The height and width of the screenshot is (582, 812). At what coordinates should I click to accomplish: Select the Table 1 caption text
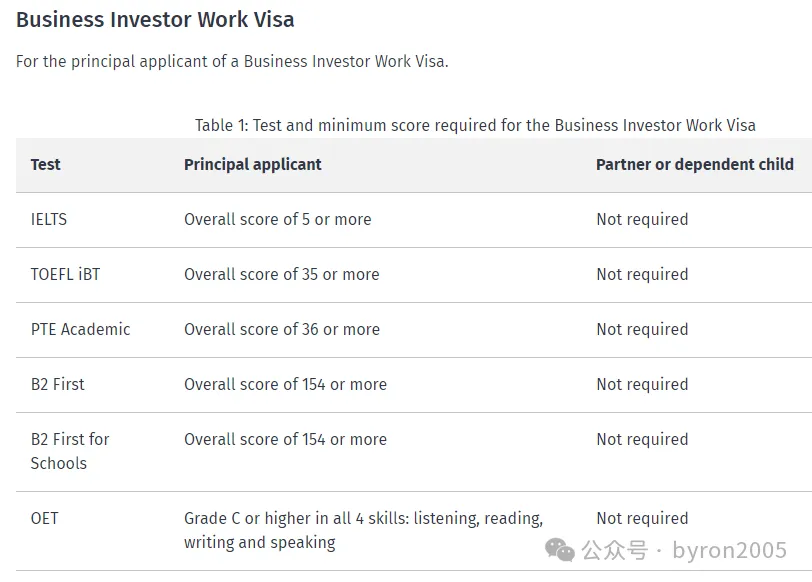click(x=475, y=125)
